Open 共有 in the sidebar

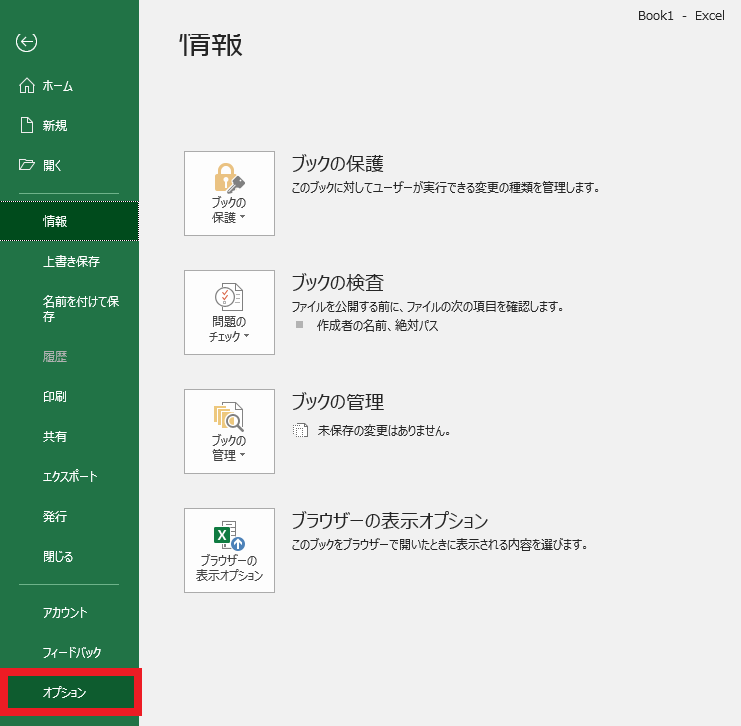[x=69, y=436]
